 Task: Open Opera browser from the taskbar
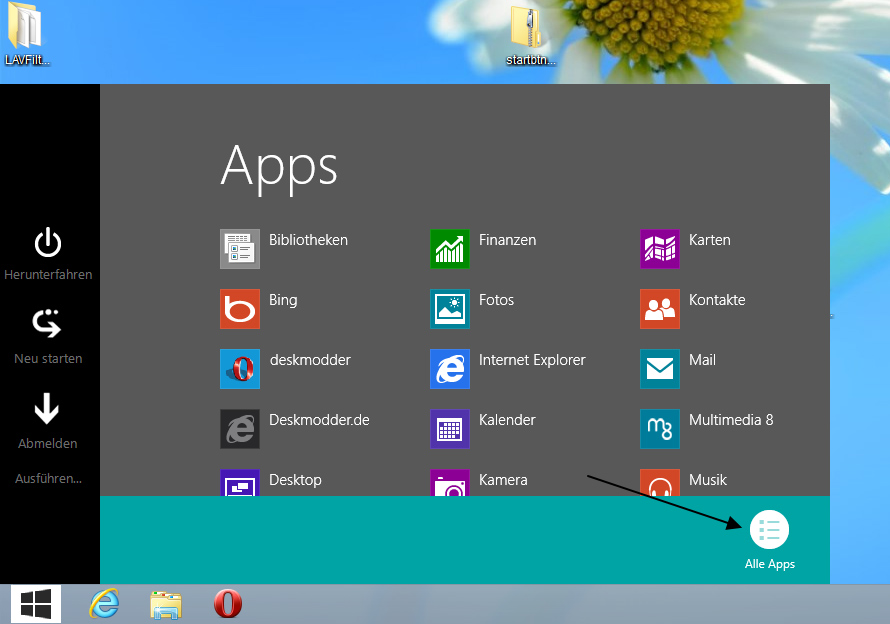click(228, 604)
